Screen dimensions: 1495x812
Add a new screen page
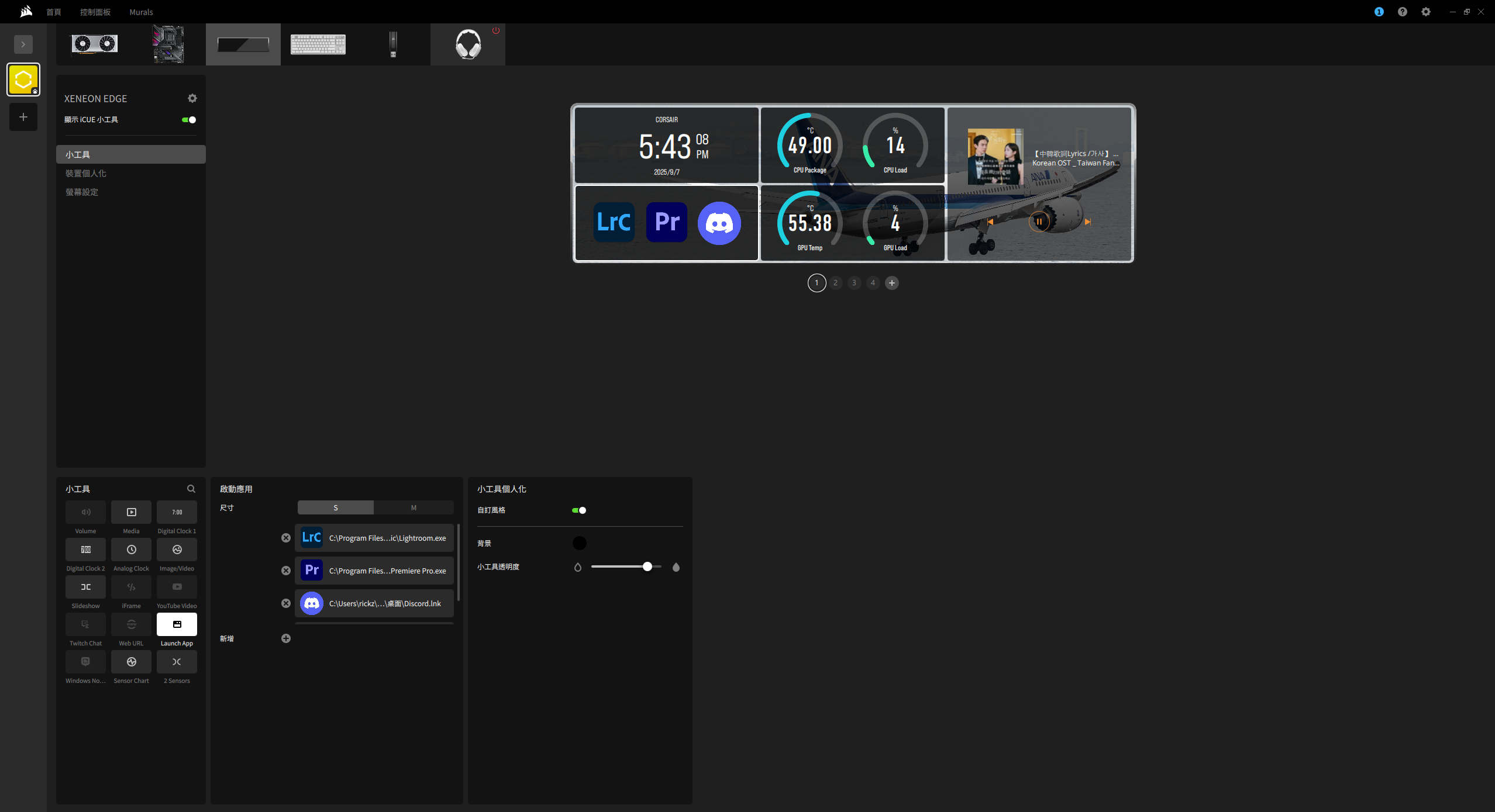[x=891, y=283]
